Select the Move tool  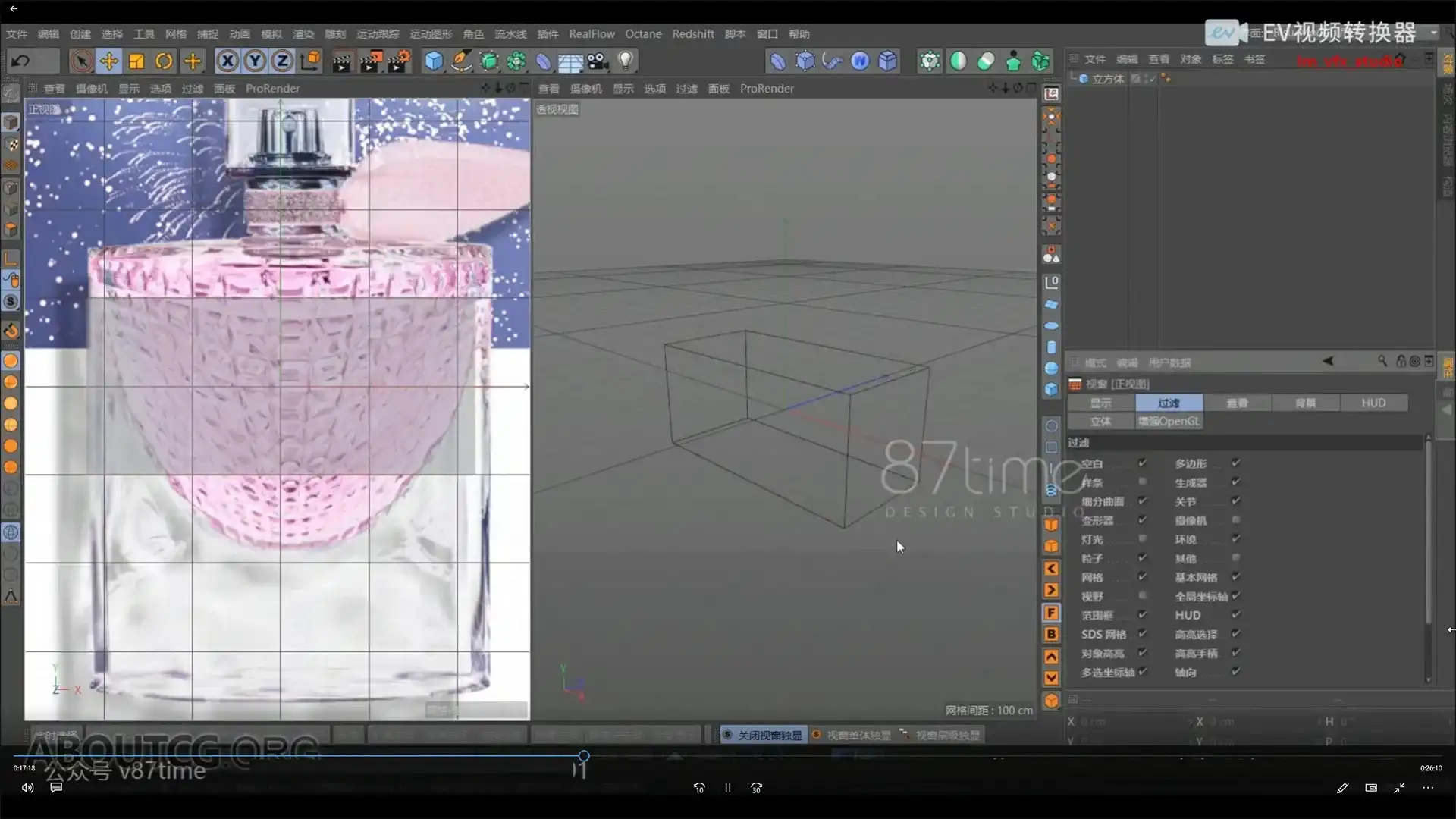[109, 61]
